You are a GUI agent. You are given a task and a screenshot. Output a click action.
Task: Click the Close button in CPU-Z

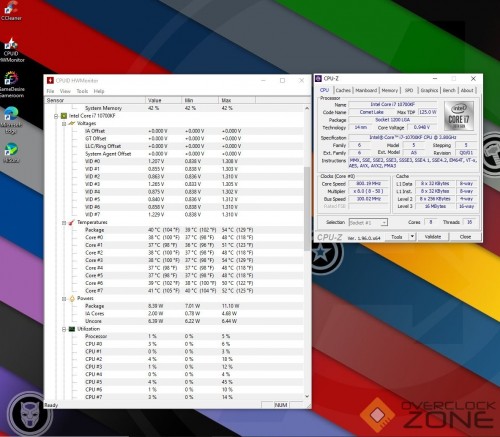465,236
